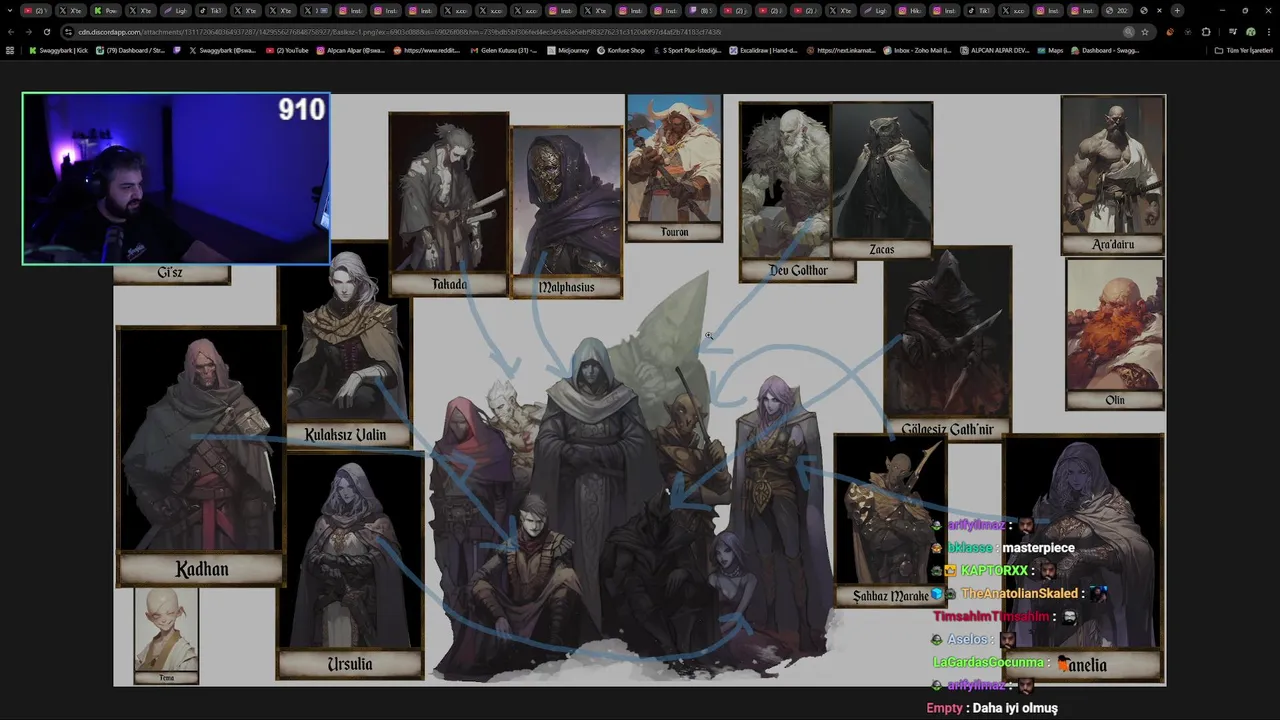1280x720 pixels.
Task: Open the (2) YouTube bookmark
Action: point(288,50)
